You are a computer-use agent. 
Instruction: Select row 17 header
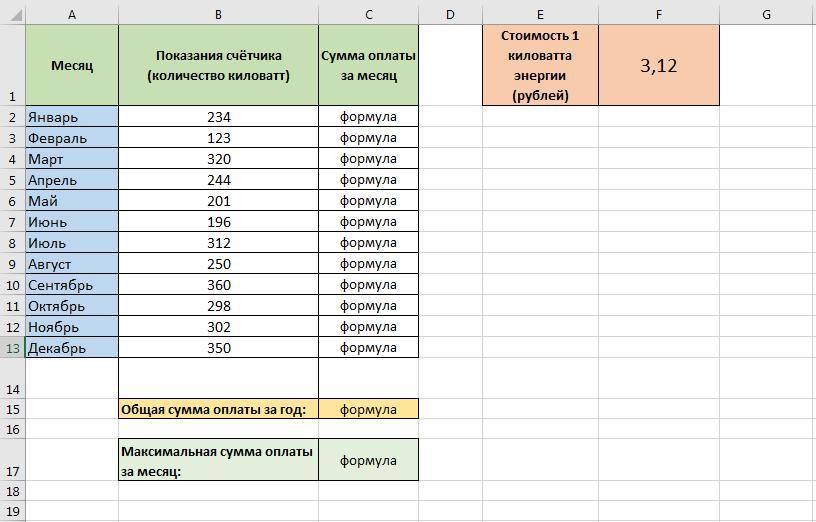pos(12,460)
